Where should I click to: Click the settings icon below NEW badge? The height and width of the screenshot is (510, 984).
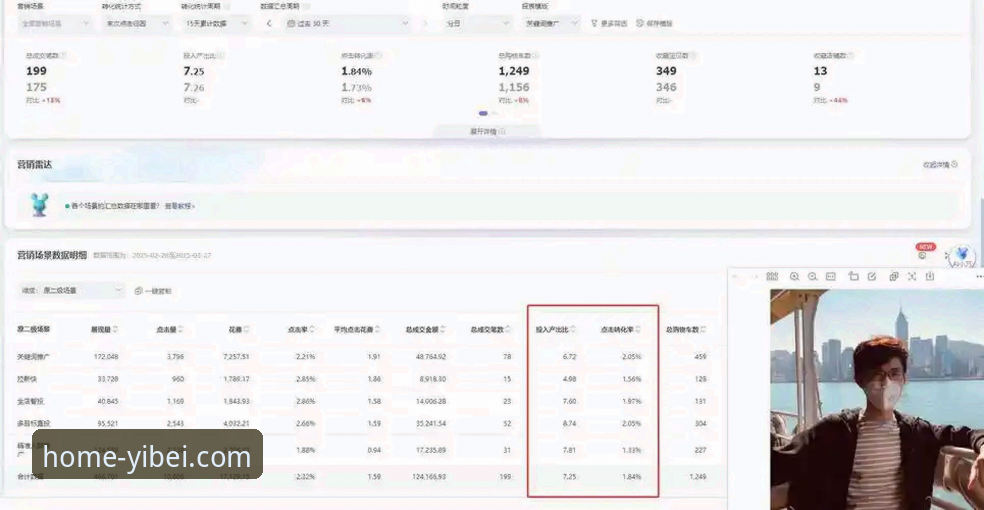922,255
